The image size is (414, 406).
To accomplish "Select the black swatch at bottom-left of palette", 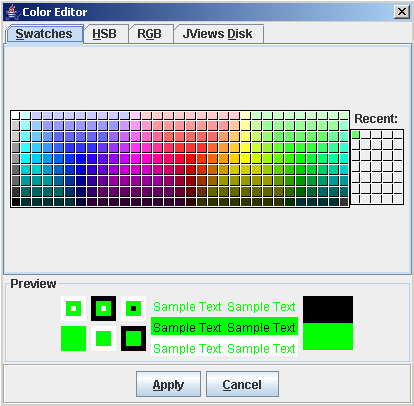I will [16, 202].
